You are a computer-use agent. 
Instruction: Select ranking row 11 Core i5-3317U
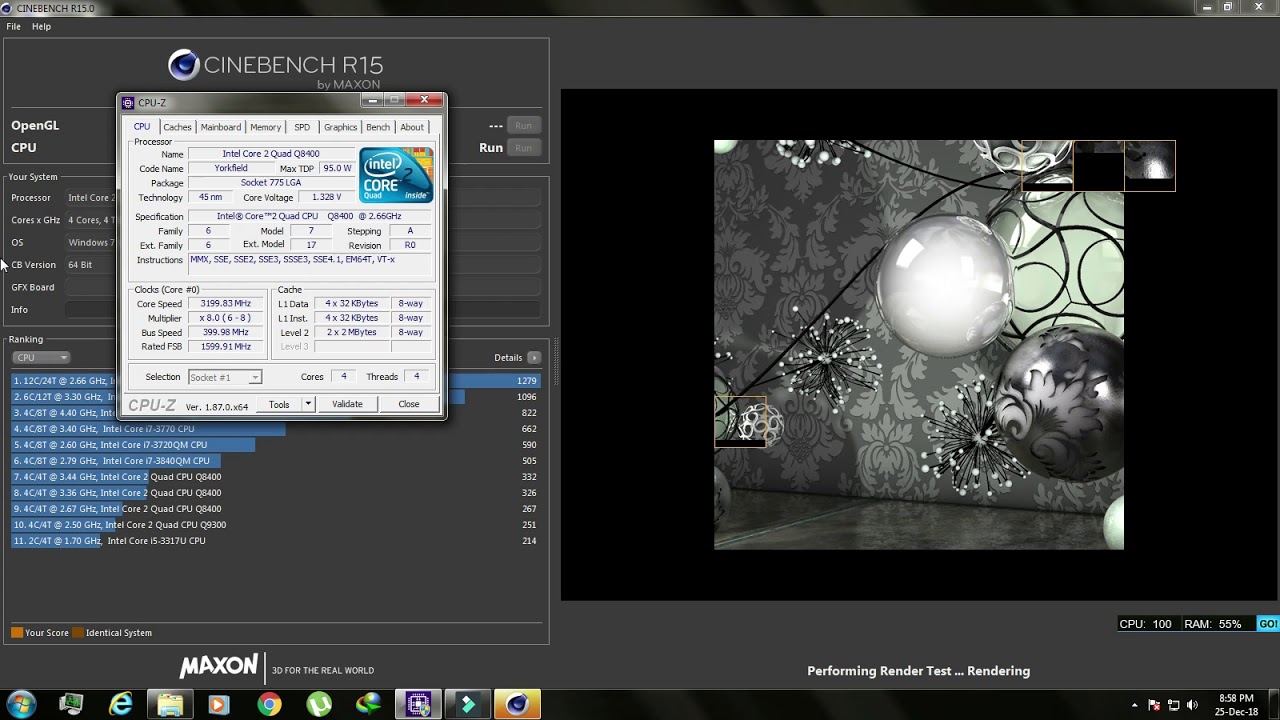pyautogui.click(x=277, y=541)
